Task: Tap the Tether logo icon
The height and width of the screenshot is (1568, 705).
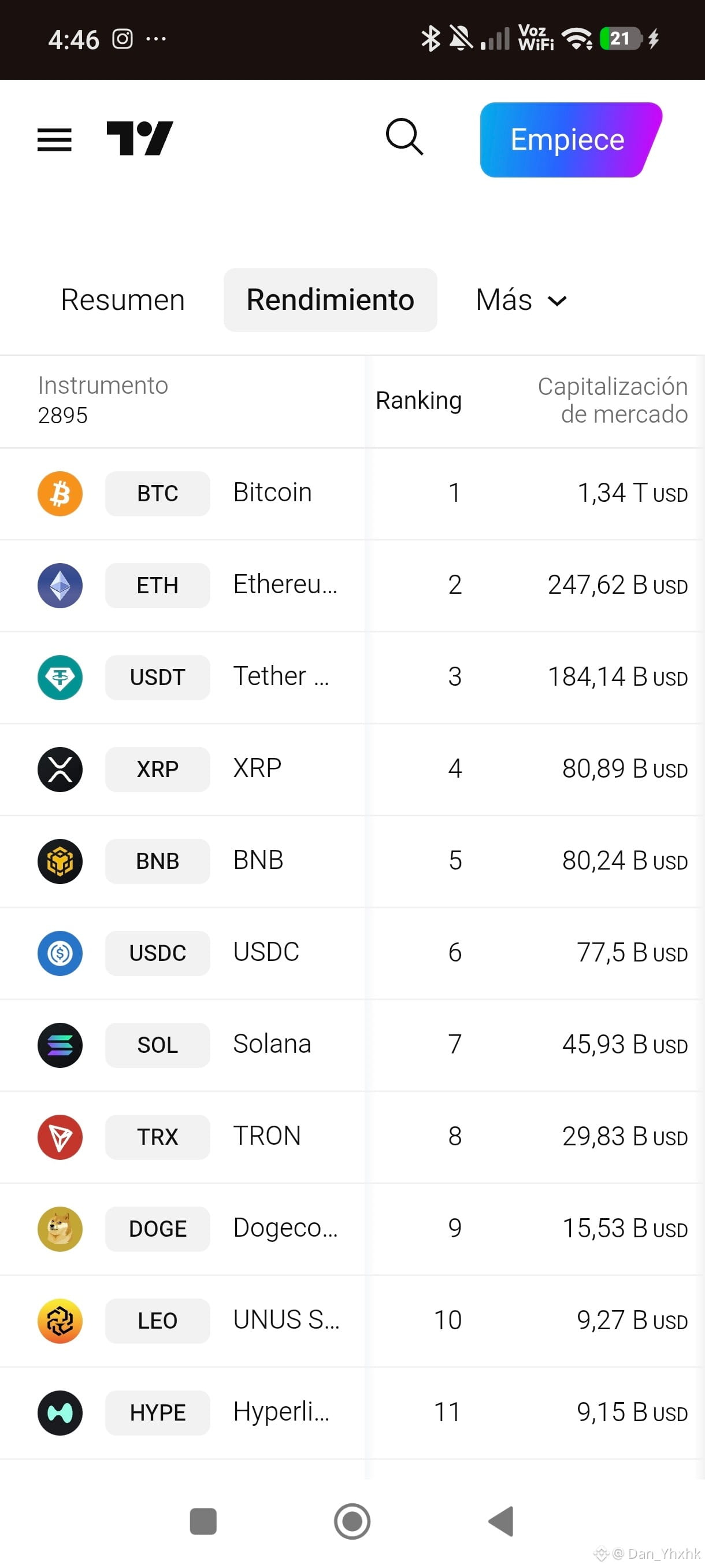Action: click(x=60, y=678)
